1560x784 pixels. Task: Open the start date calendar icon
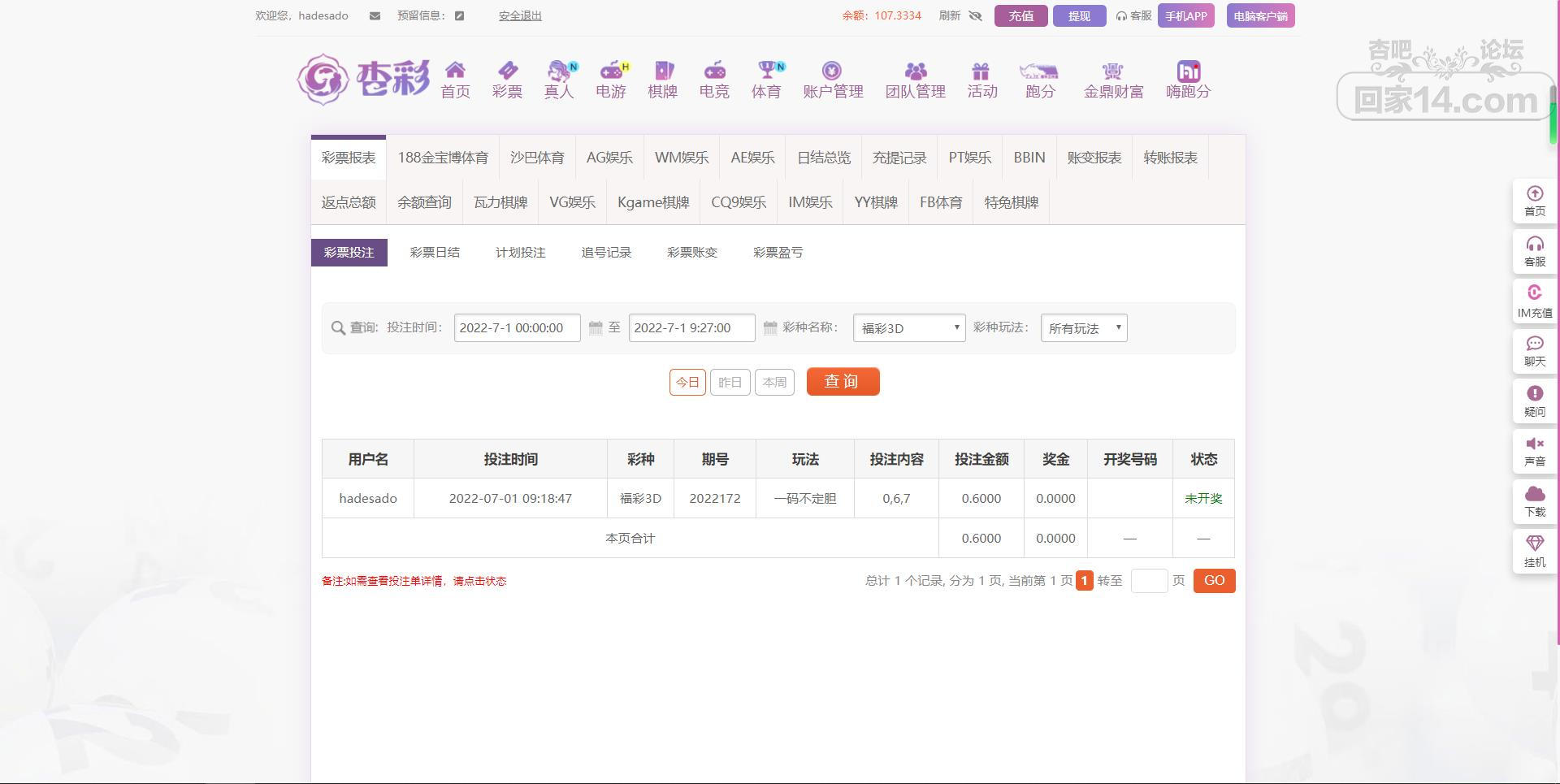[x=596, y=328]
